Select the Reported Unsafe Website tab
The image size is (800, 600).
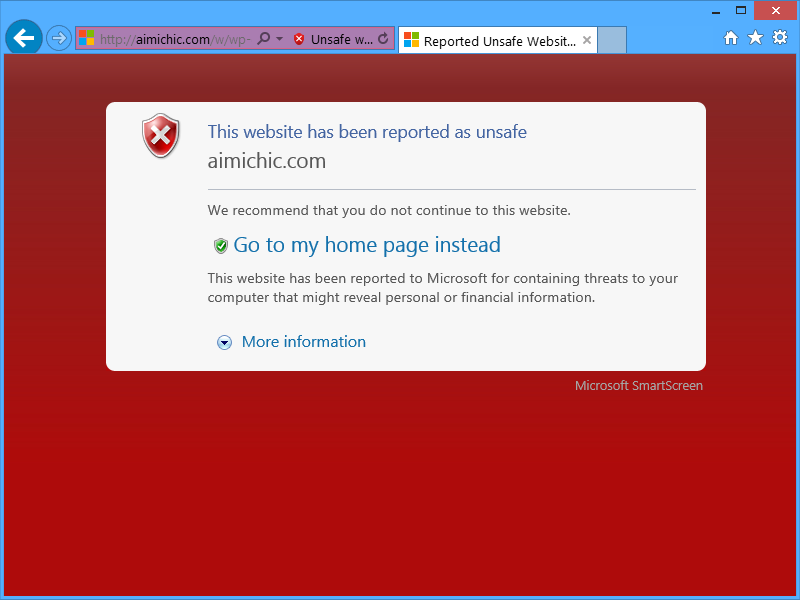tap(497, 40)
